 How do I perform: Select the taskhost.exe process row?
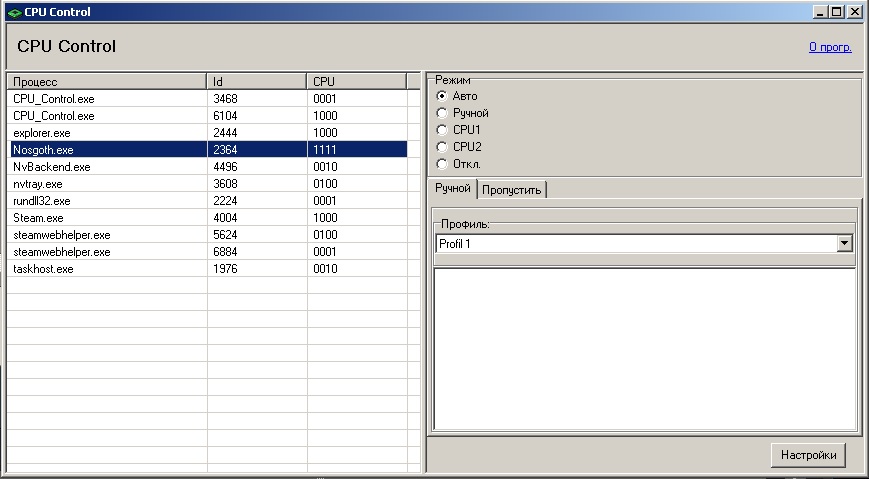(208, 269)
